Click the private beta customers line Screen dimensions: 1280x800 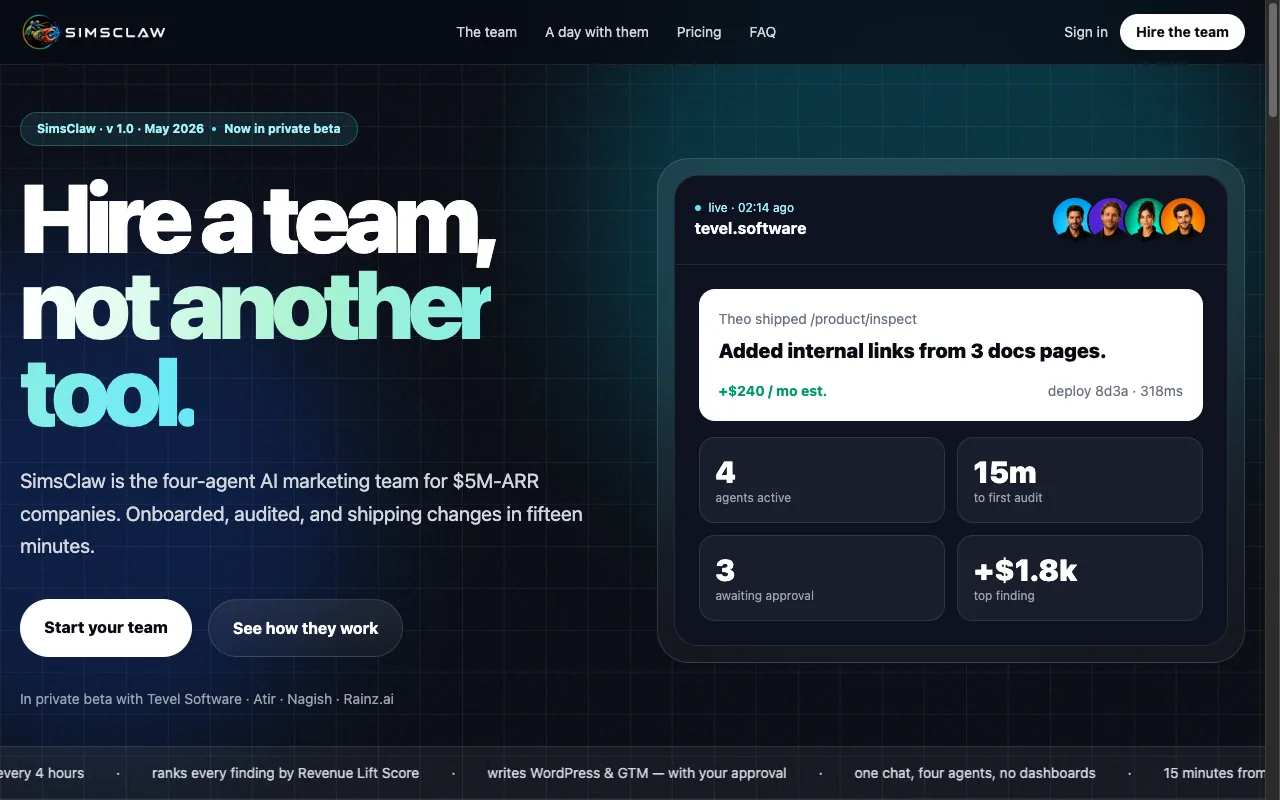click(x=207, y=699)
